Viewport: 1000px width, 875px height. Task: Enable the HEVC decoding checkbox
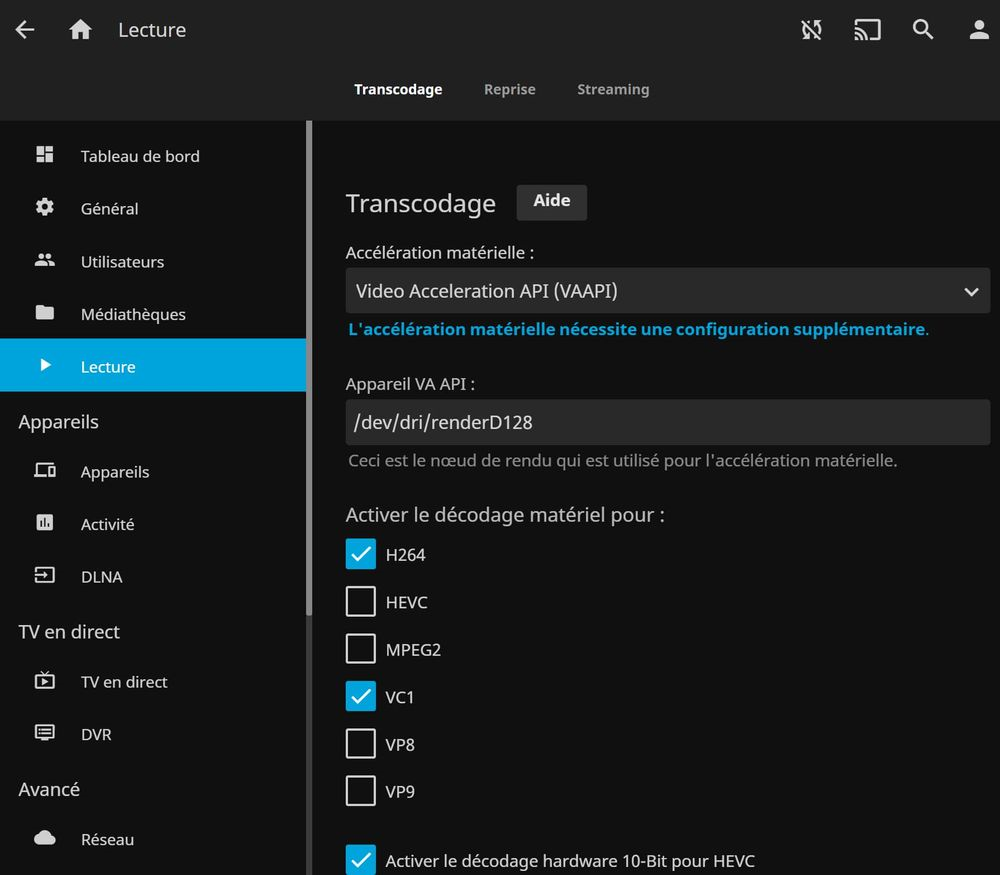click(x=361, y=602)
